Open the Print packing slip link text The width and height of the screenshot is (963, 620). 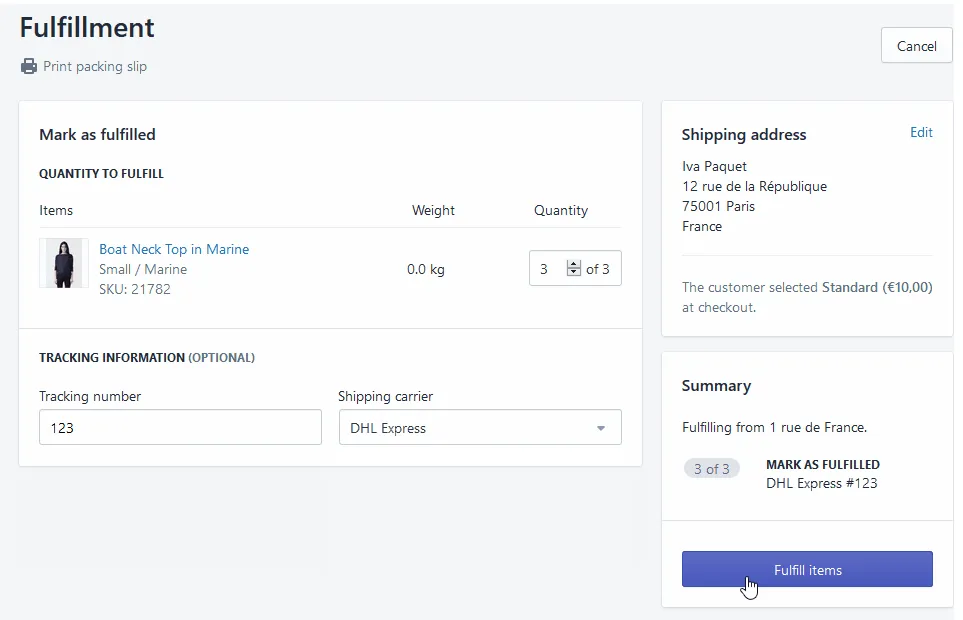(x=95, y=66)
